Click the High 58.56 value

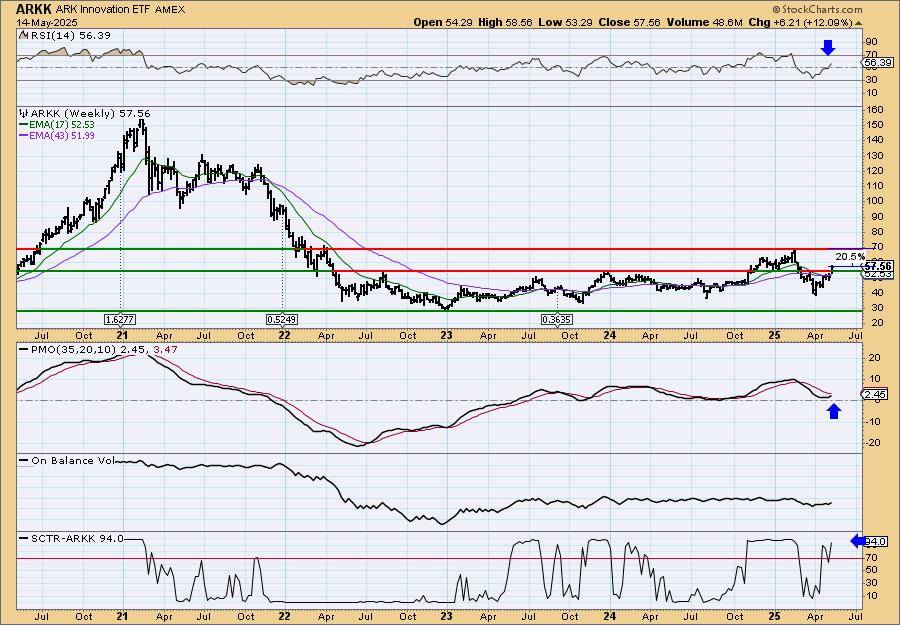(x=505, y=22)
